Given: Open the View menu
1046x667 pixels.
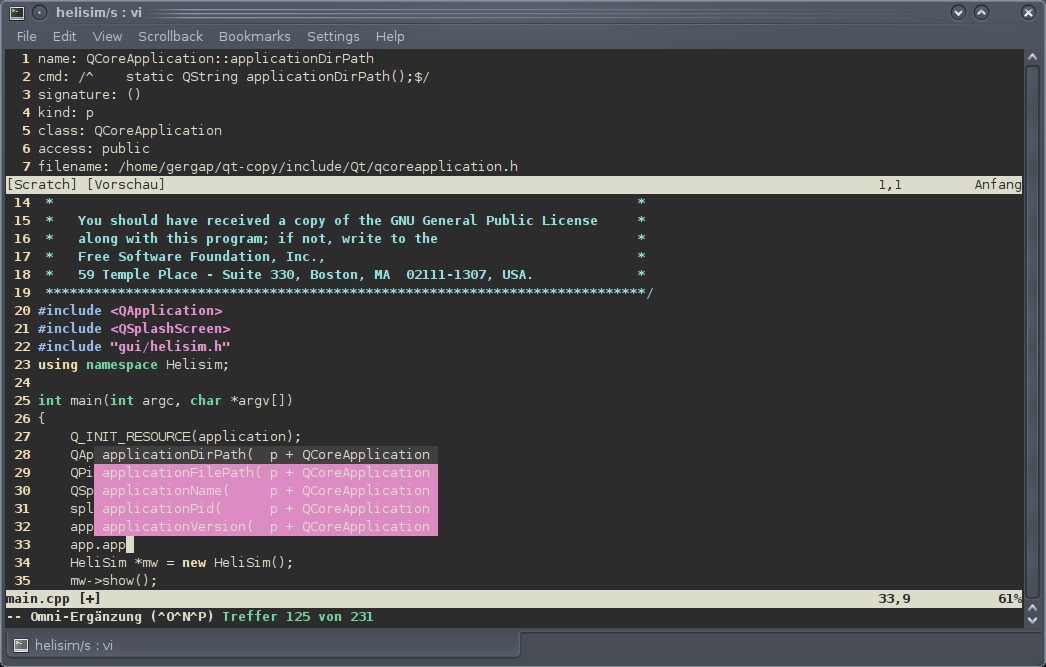Looking at the screenshot, I should [107, 37].
